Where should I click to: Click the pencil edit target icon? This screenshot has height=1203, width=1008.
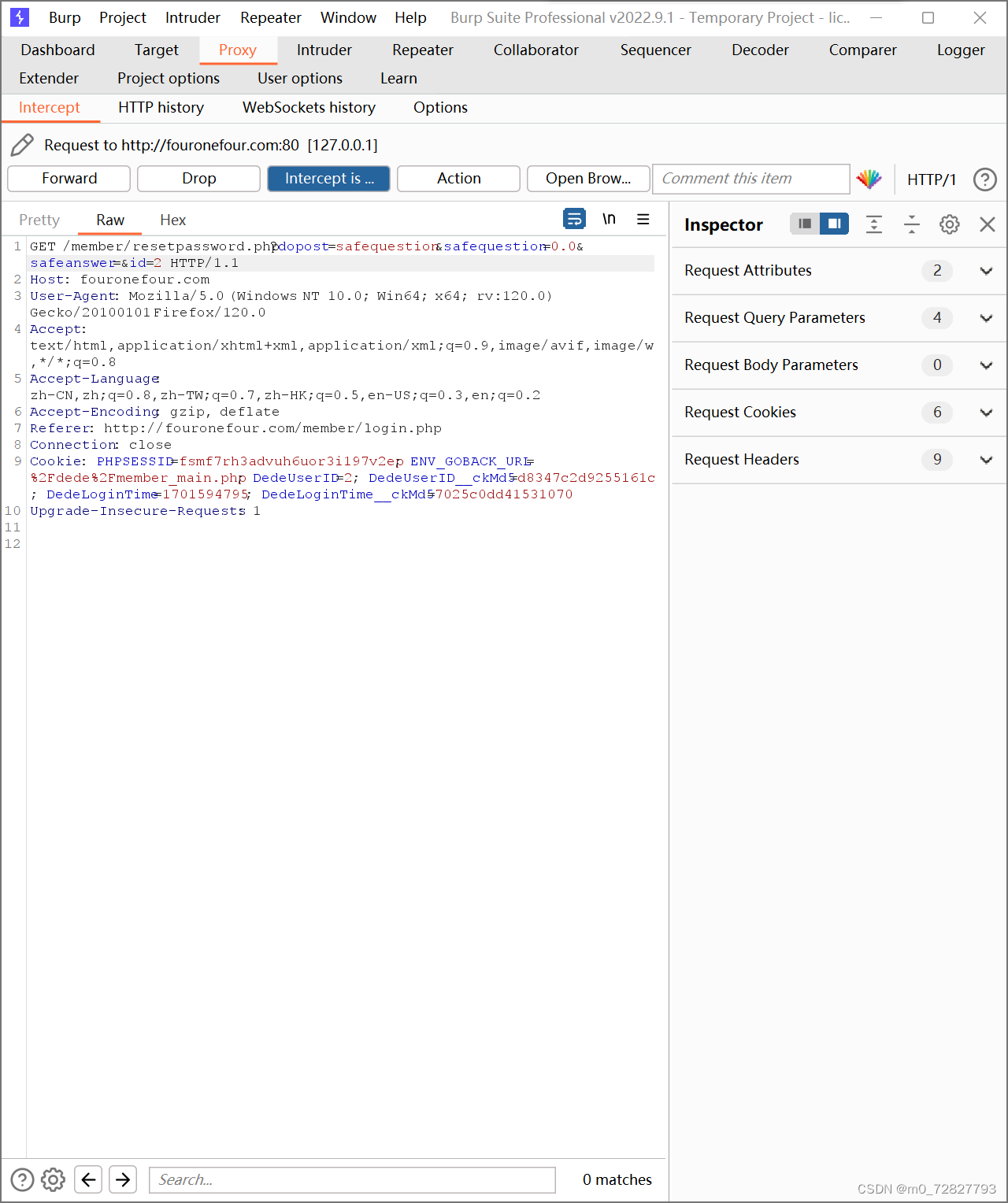[x=22, y=145]
